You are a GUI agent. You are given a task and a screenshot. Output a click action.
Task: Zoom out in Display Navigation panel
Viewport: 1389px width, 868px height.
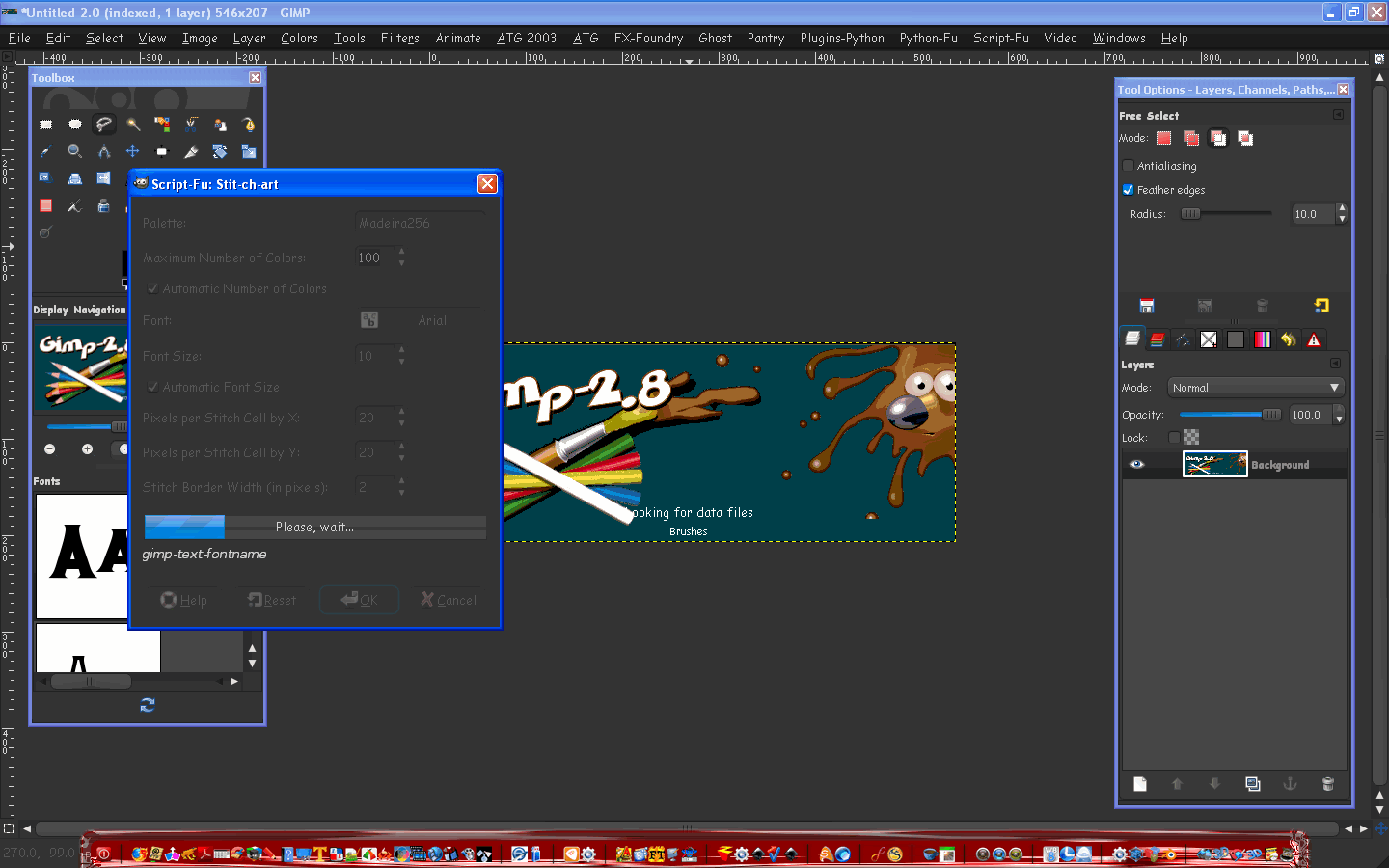(50, 449)
